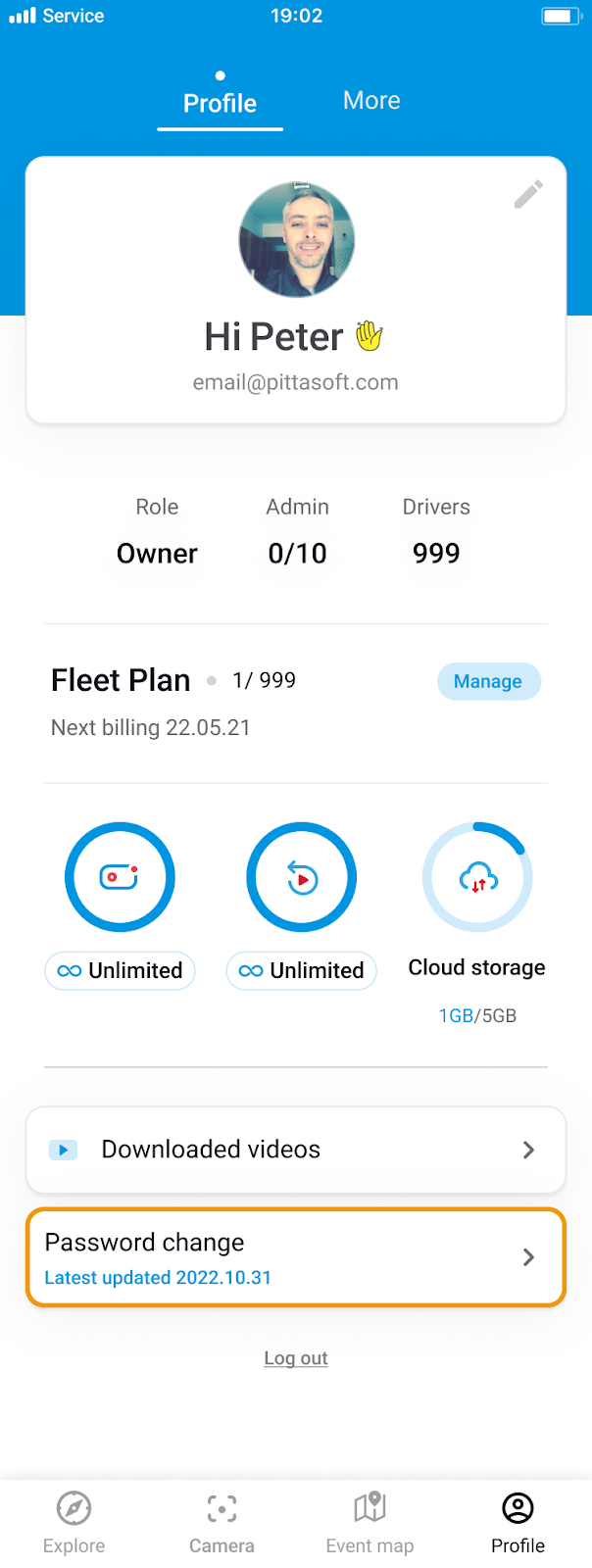Switch to the More tab

371,100
